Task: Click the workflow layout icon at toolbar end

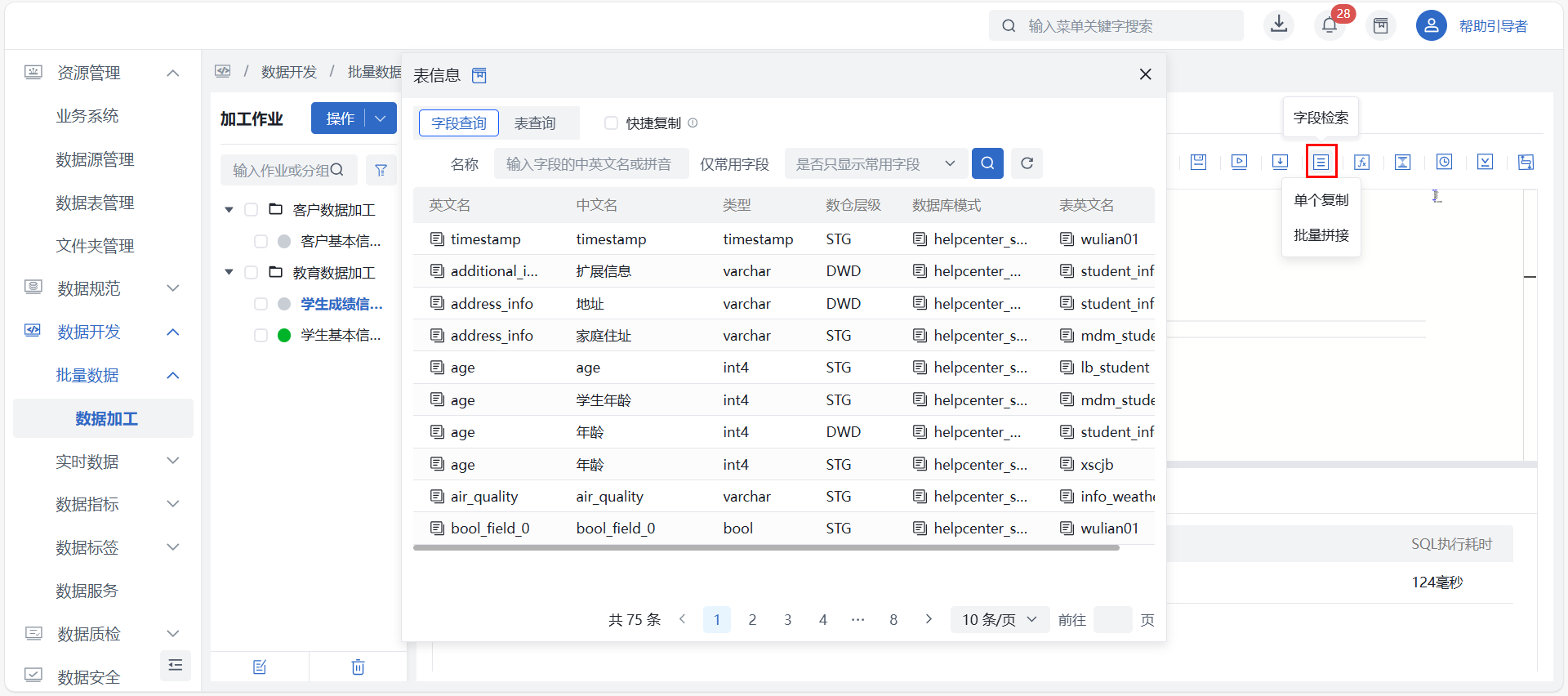Action: tap(1526, 162)
